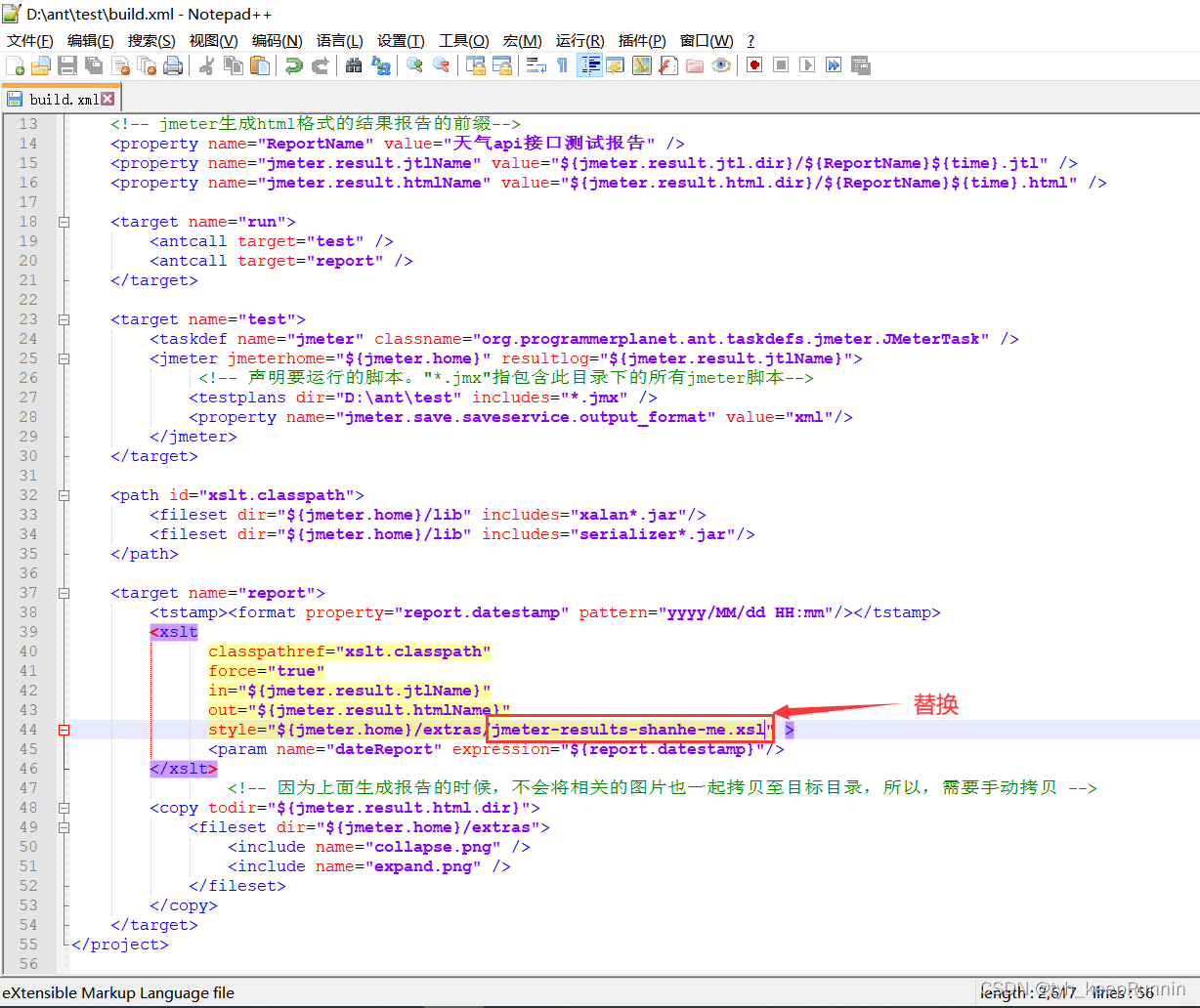
Task: Open the 编辑(E) menu
Action: pyautogui.click(x=91, y=40)
